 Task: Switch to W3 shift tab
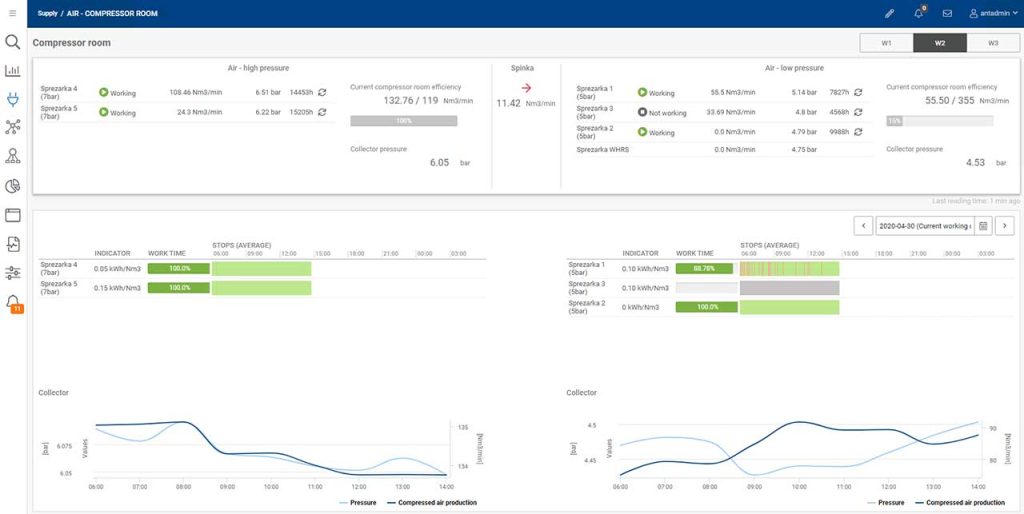point(993,43)
